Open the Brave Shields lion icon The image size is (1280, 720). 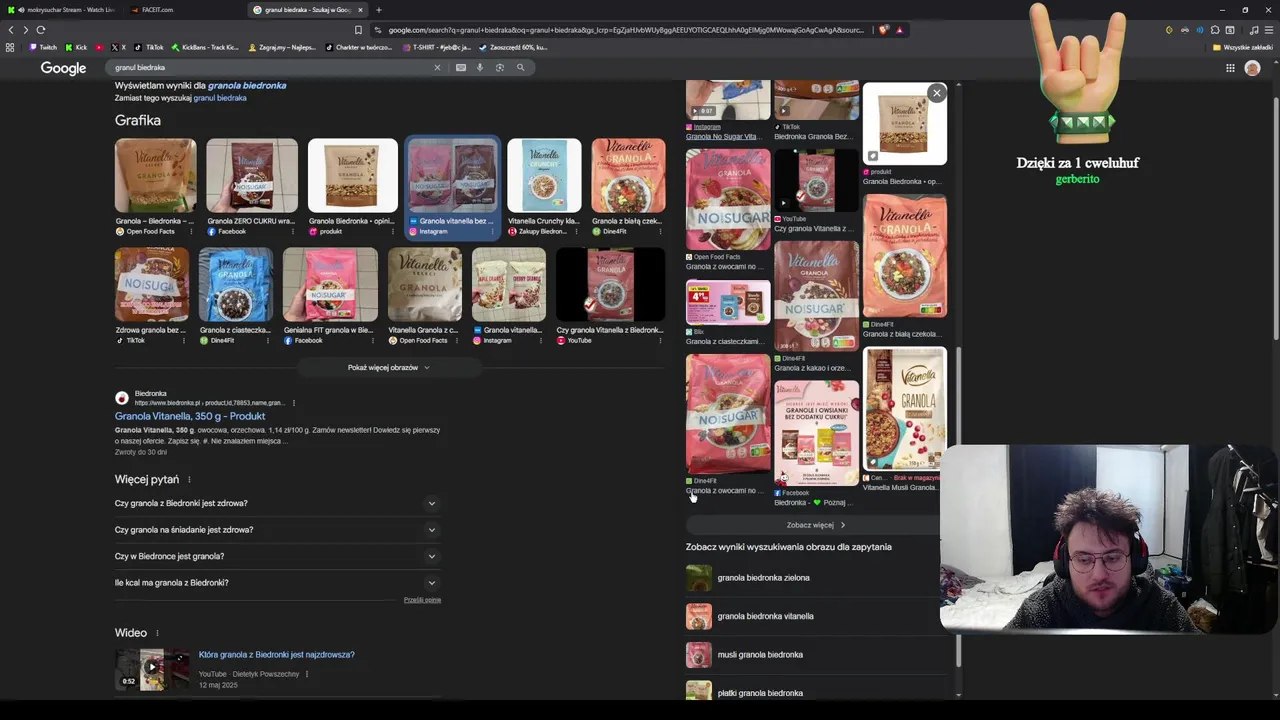pyautogui.click(x=884, y=30)
